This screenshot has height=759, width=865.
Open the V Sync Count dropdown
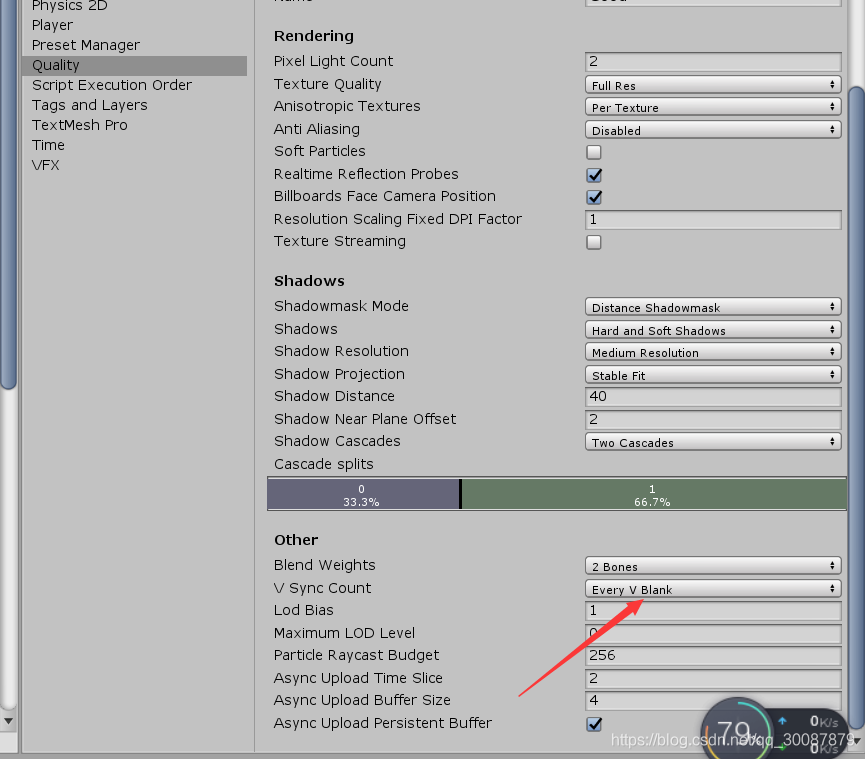[x=713, y=589]
